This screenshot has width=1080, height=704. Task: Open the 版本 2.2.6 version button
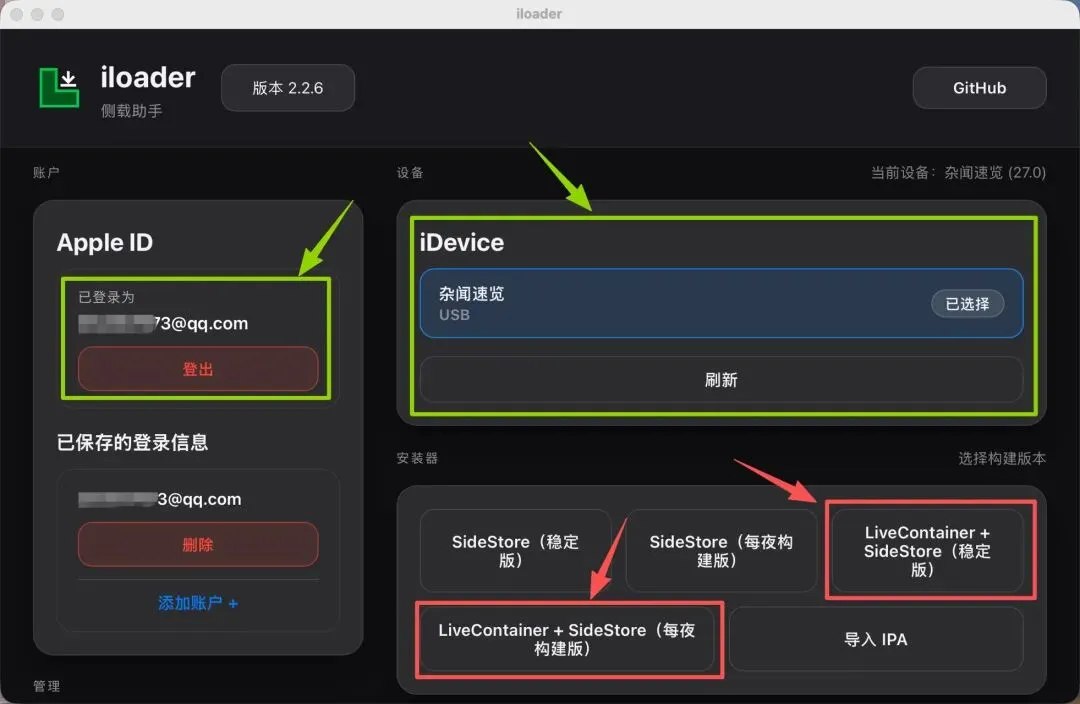288,87
